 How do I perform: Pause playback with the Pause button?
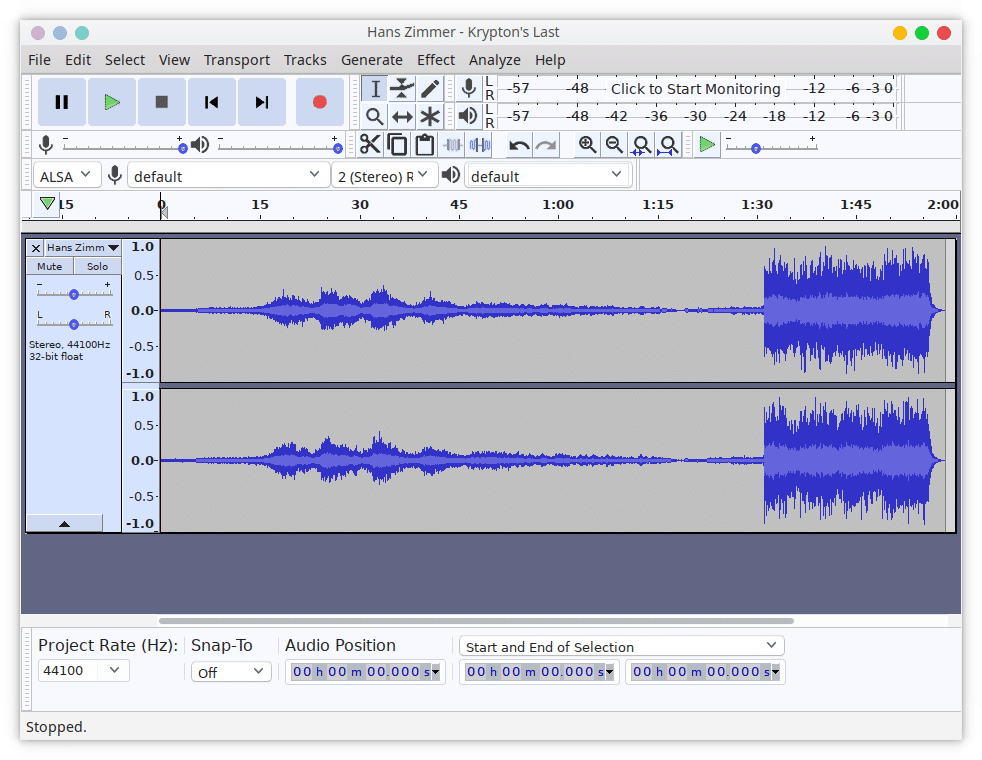click(x=61, y=102)
